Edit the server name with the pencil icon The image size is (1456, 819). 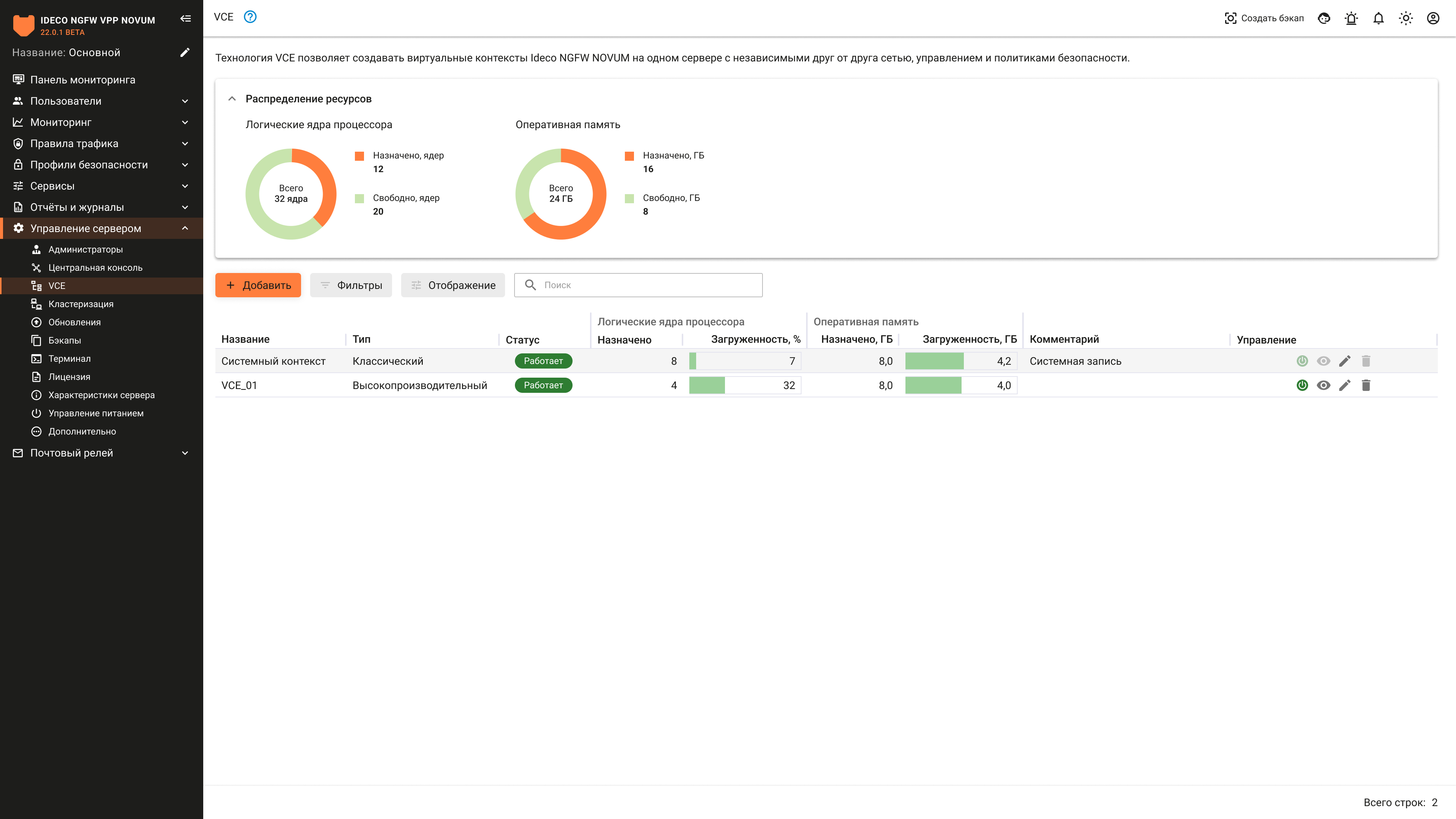185,53
